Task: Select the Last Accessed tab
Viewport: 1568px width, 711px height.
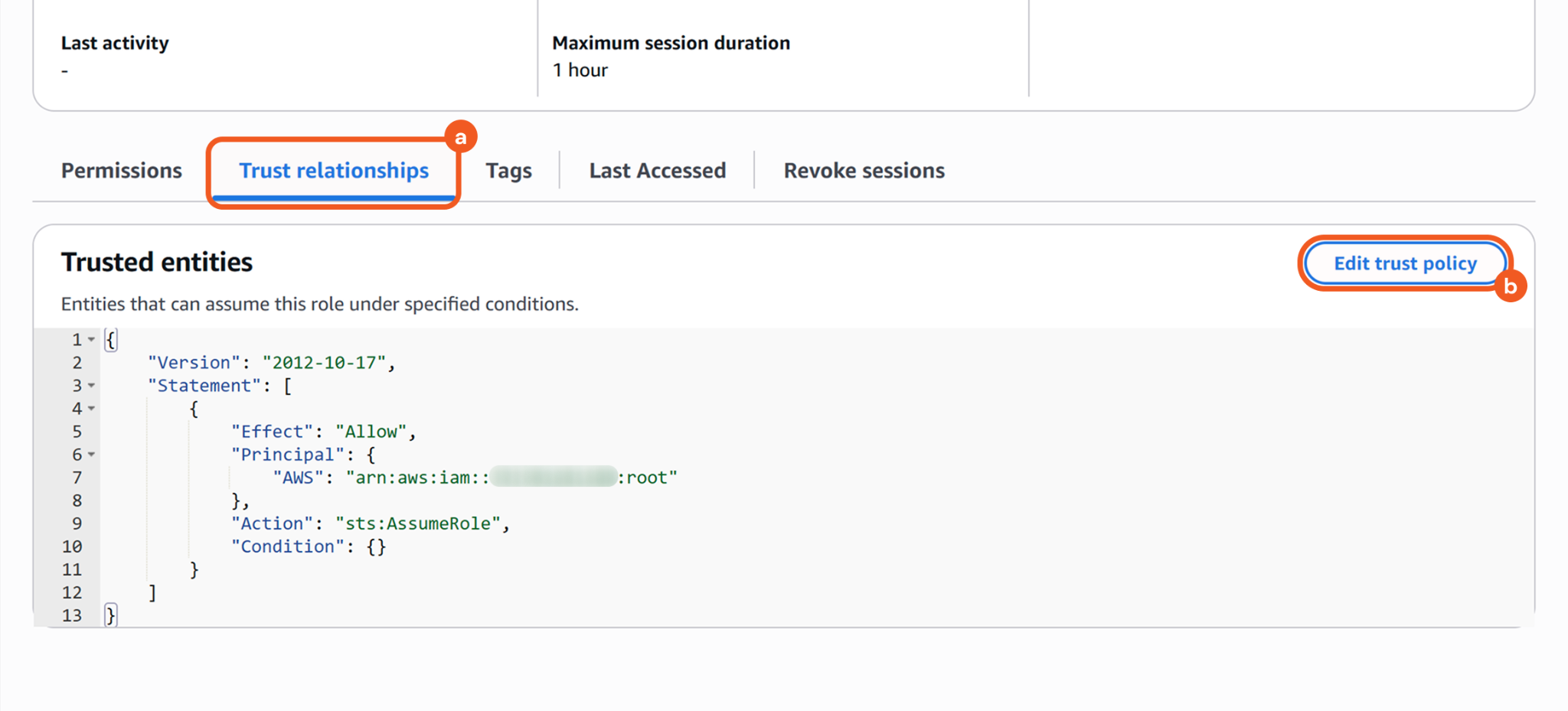Action: (657, 171)
